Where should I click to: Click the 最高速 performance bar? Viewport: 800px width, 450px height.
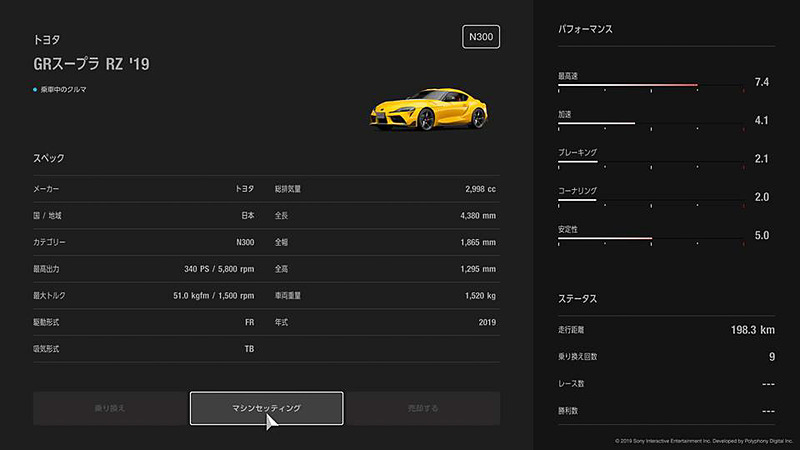(651, 85)
